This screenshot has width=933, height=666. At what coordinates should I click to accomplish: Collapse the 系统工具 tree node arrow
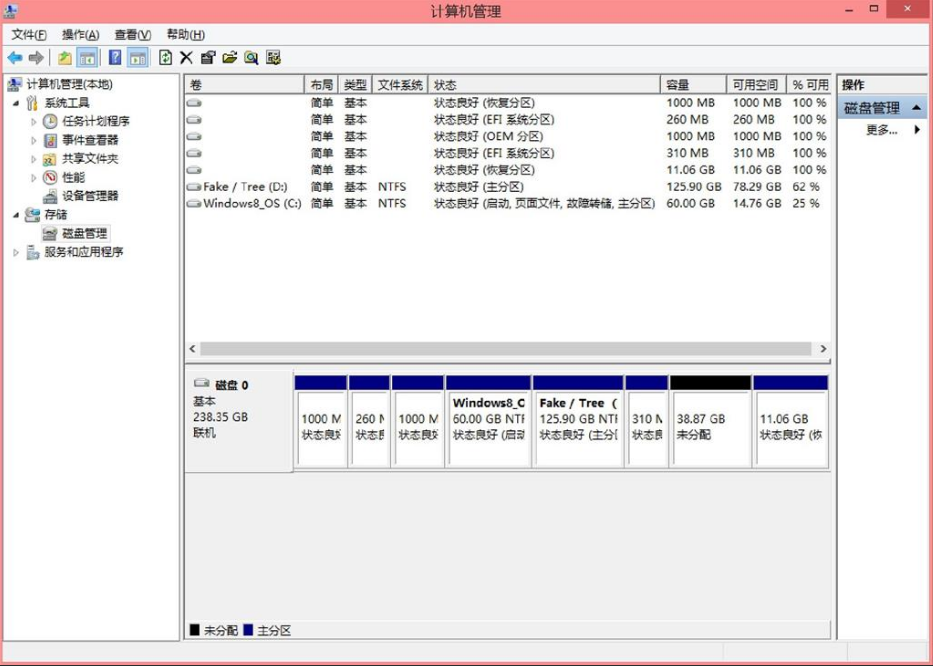(x=16, y=103)
